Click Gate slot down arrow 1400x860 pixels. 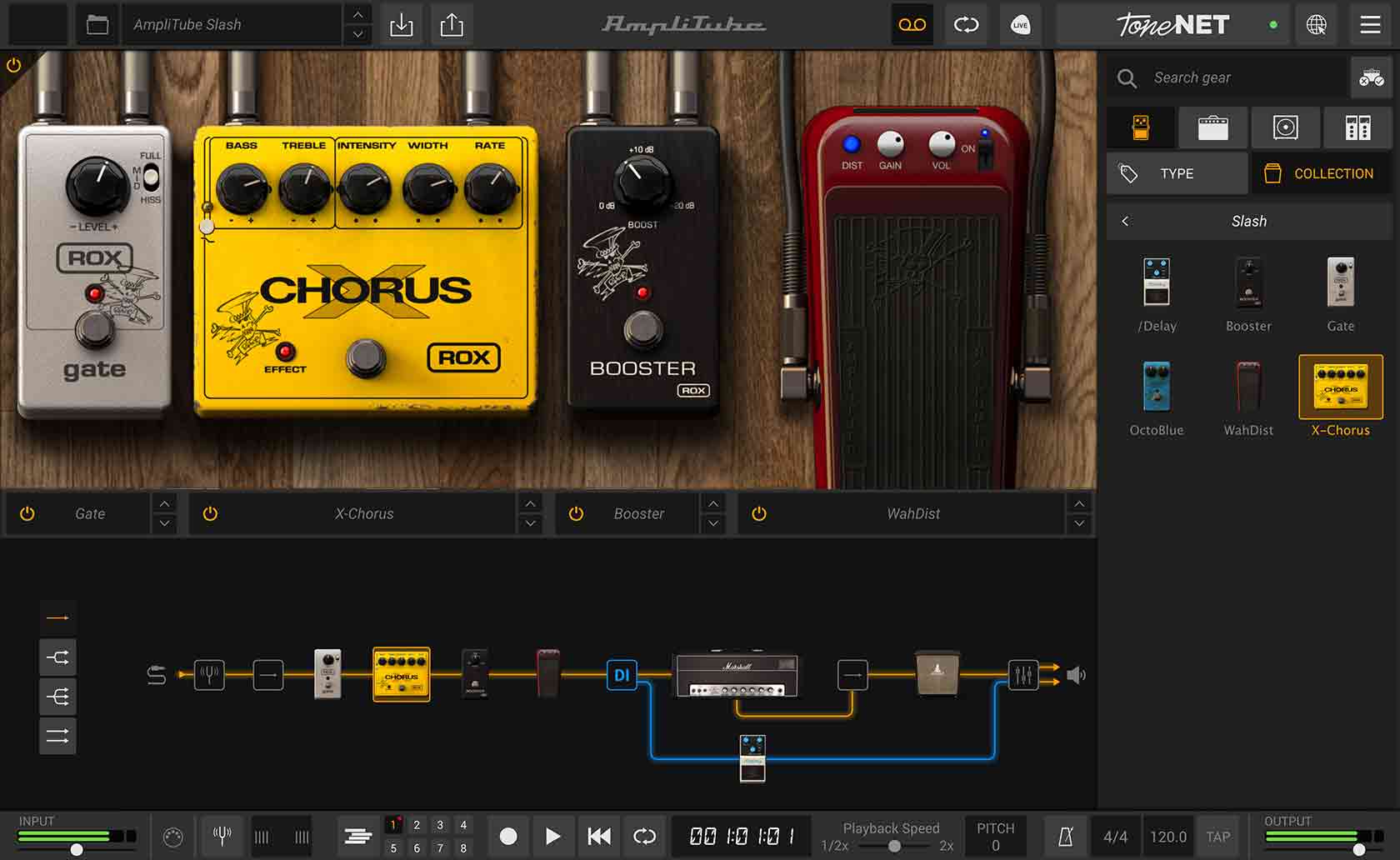[x=164, y=523]
